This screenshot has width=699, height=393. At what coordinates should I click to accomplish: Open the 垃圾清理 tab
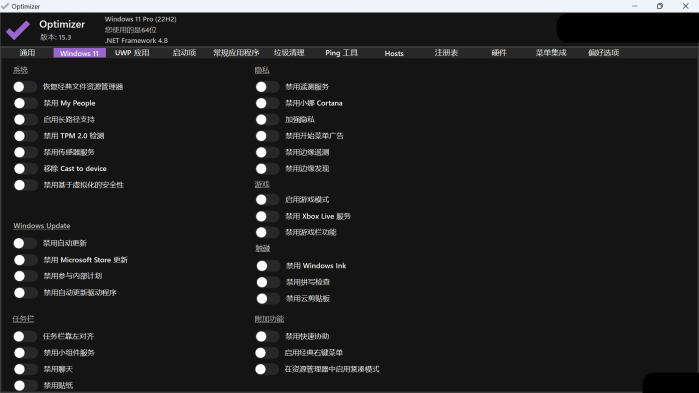click(289, 53)
